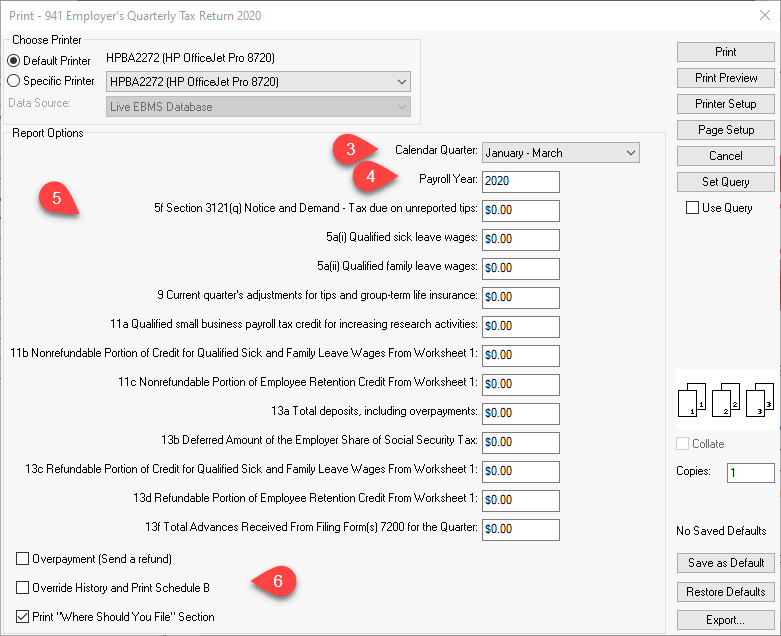Check Overpayment (Send a refund) option

click(x=23, y=558)
